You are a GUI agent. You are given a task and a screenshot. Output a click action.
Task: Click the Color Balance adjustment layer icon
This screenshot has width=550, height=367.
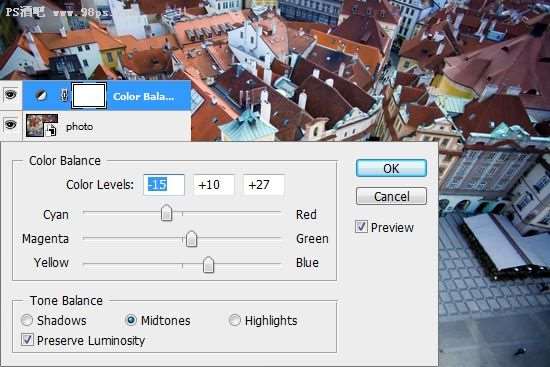point(41,95)
